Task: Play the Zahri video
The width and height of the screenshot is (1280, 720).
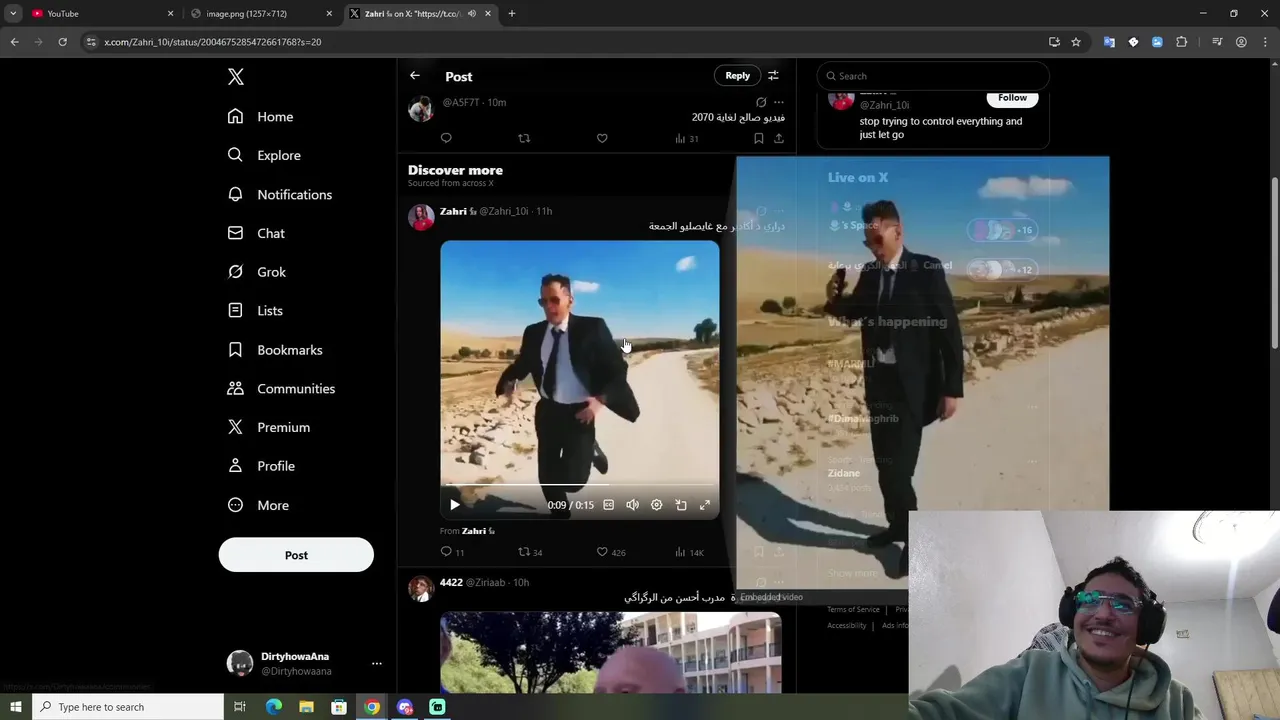Action: (x=455, y=505)
